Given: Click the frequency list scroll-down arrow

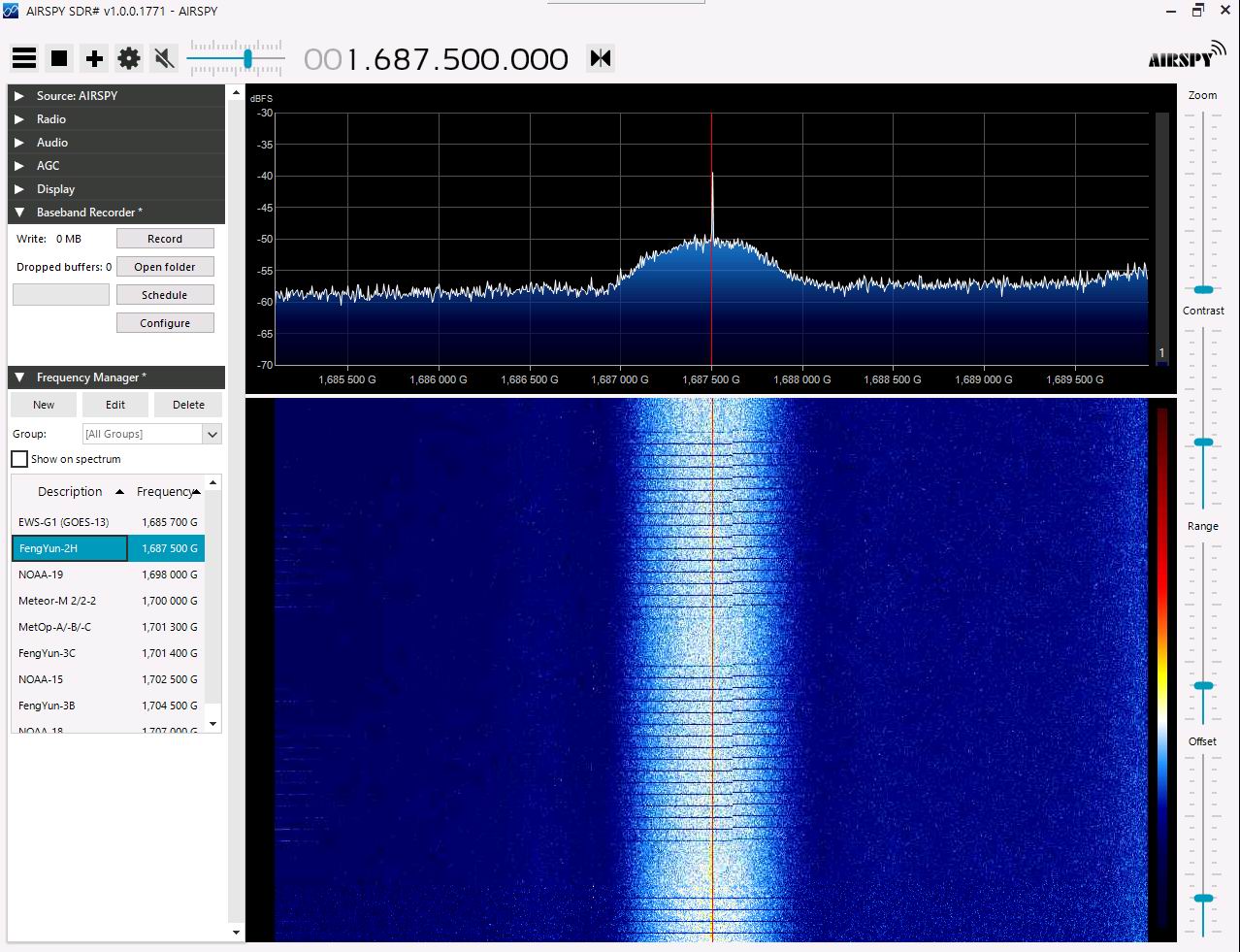Looking at the screenshot, I should [x=213, y=724].
